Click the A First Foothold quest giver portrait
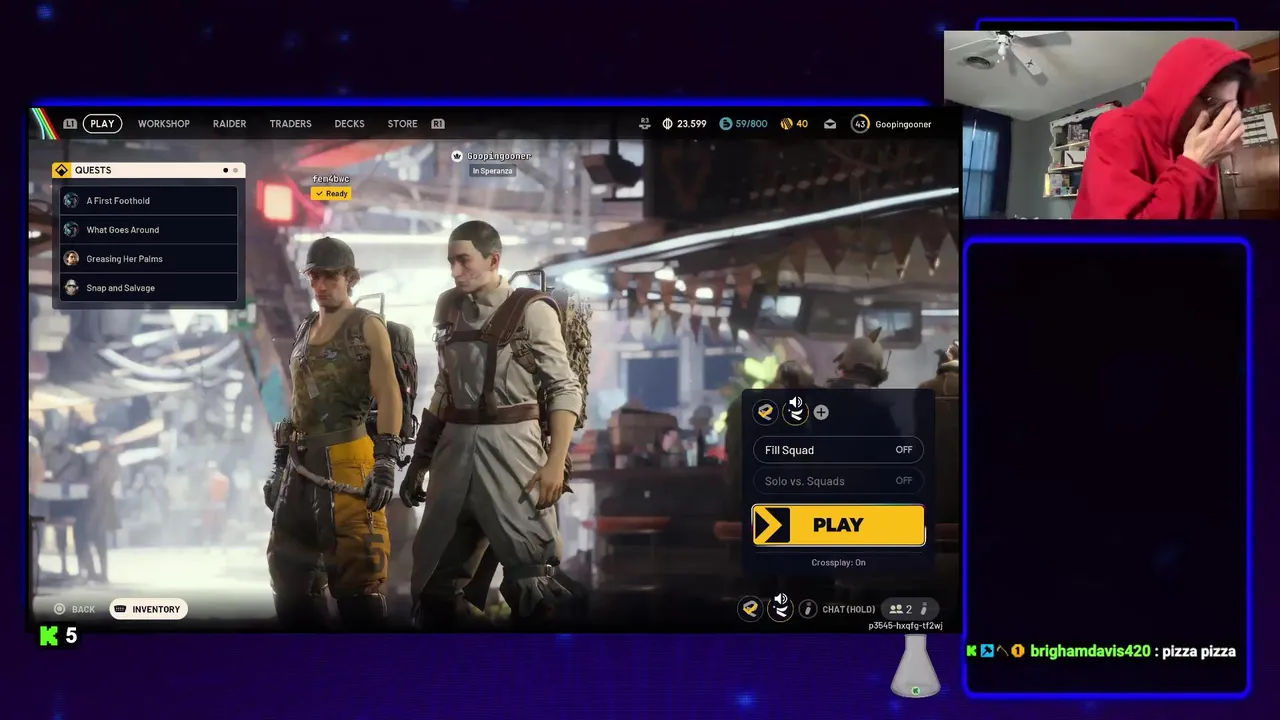The width and height of the screenshot is (1280, 720). pyautogui.click(x=71, y=200)
